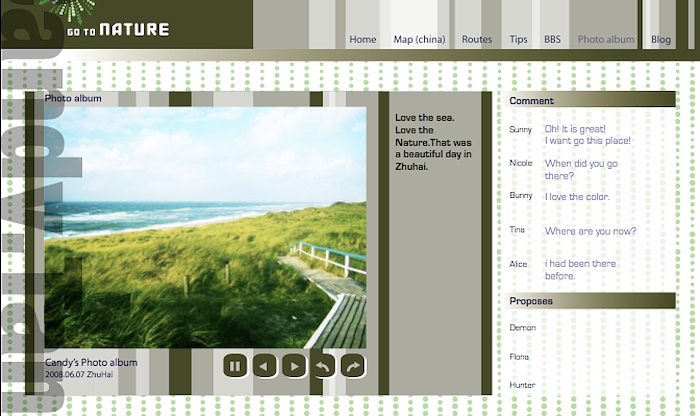Open comment 'I love the color.'
This screenshot has height=416, width=700.
pos(577,197)
